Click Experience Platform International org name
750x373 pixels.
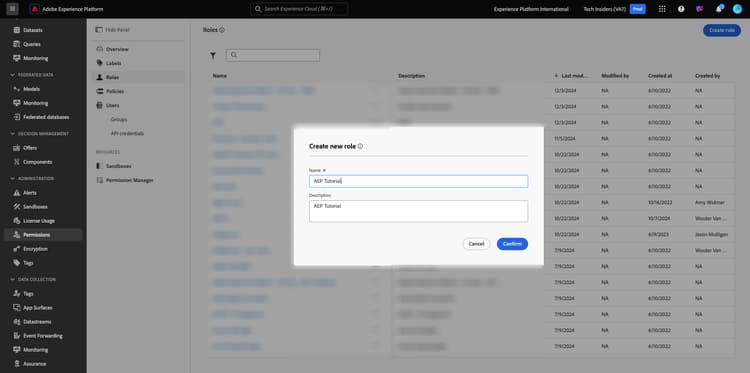point(531,9)
